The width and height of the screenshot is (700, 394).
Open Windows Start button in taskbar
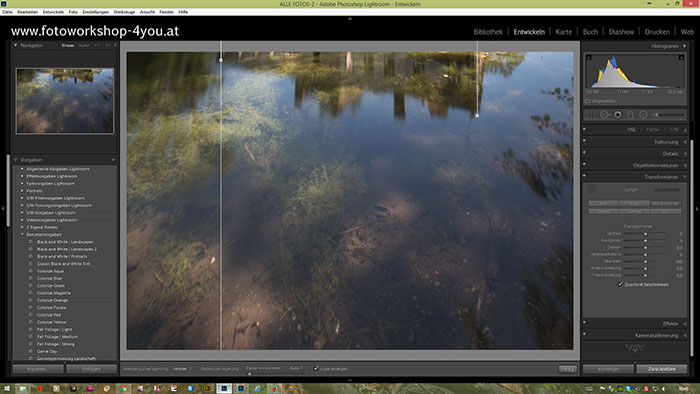(7, 388)
